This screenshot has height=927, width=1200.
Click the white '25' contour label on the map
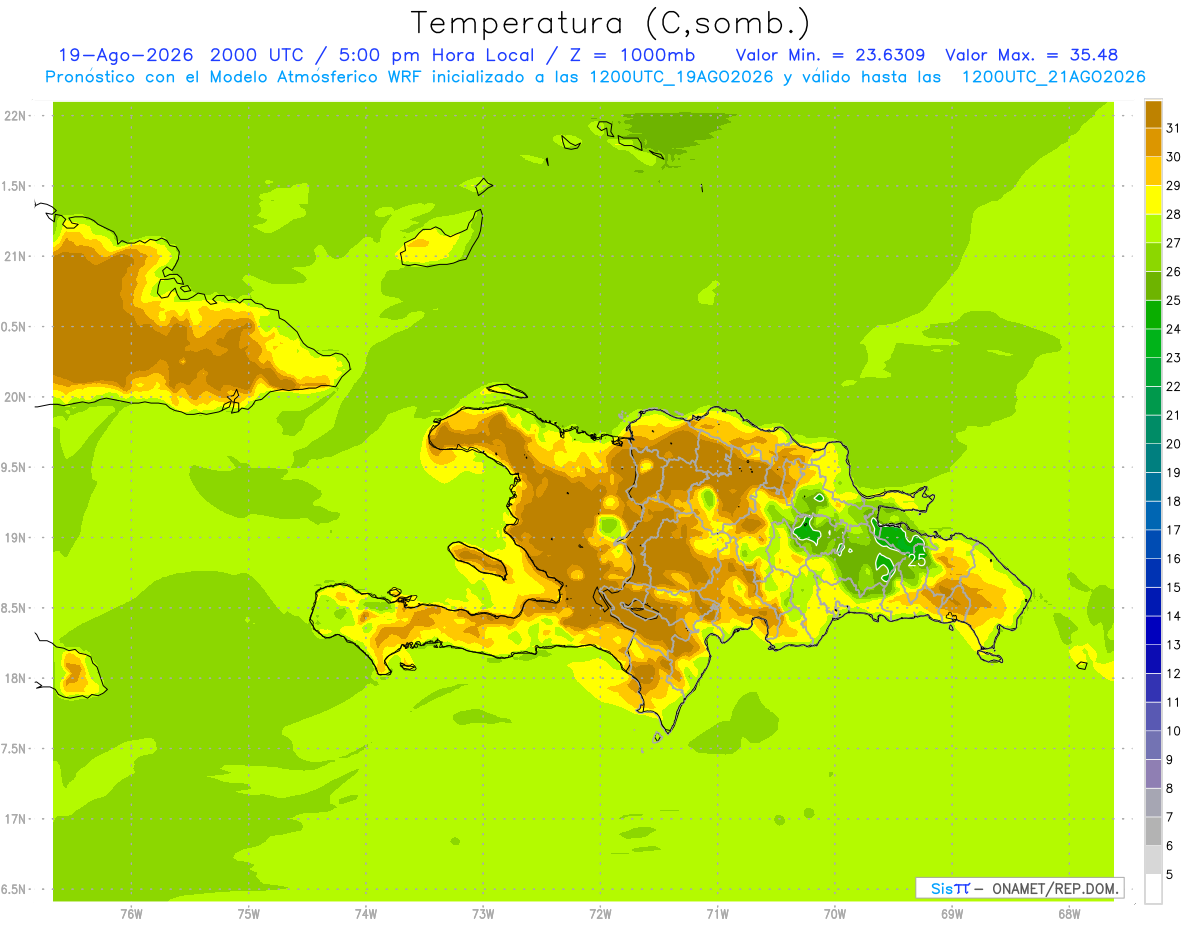tap(917, 560)
